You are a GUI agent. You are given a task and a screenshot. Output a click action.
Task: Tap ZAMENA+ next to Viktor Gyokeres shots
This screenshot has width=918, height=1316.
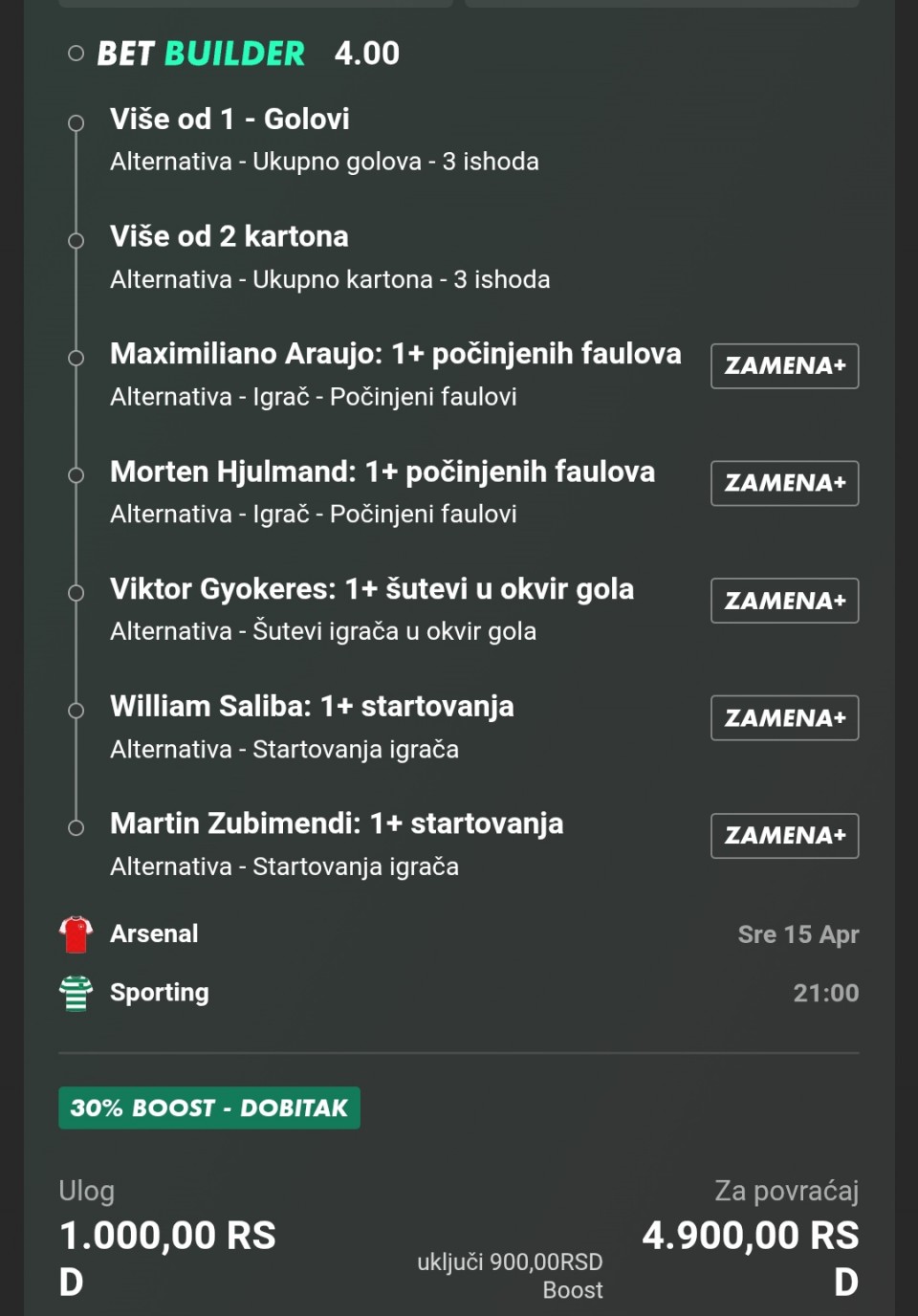[784, 601]
